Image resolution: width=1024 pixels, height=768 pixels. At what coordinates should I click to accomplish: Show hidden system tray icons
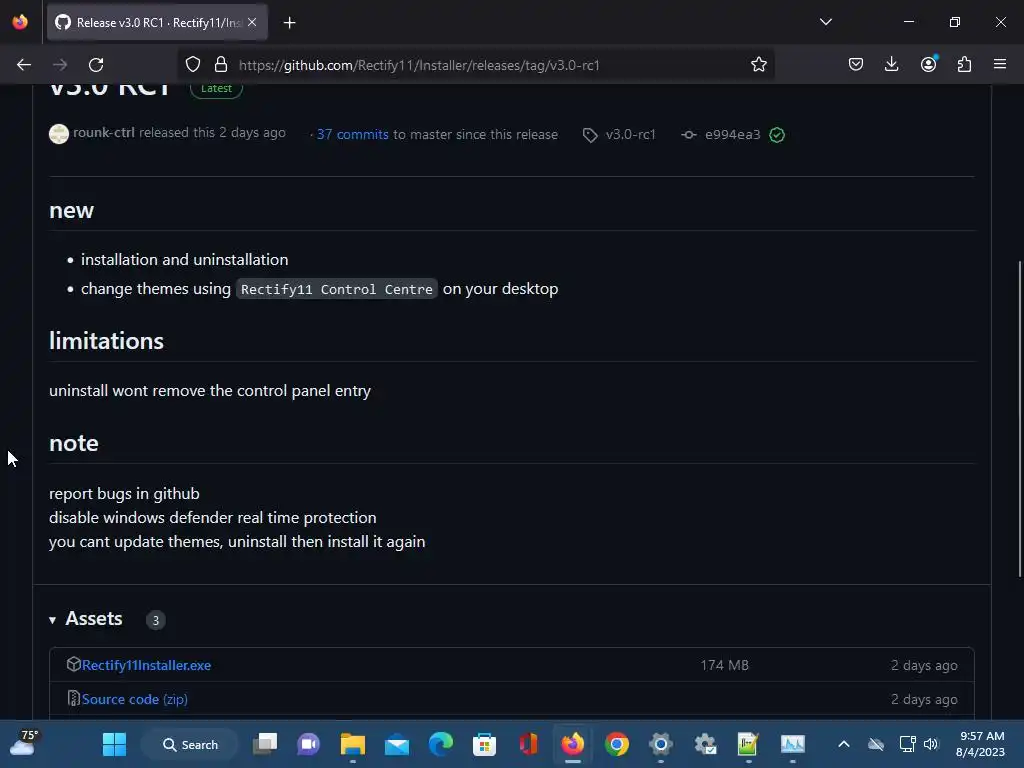[844, 744]
